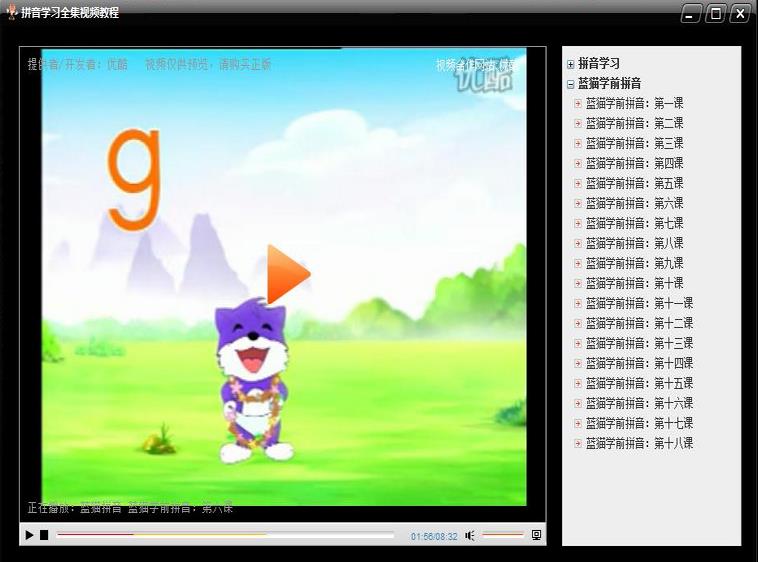Open lesson 蓝猫学前拼音：第十二课
The width and height of the screenshot is (758, 562).
(639, 323)
